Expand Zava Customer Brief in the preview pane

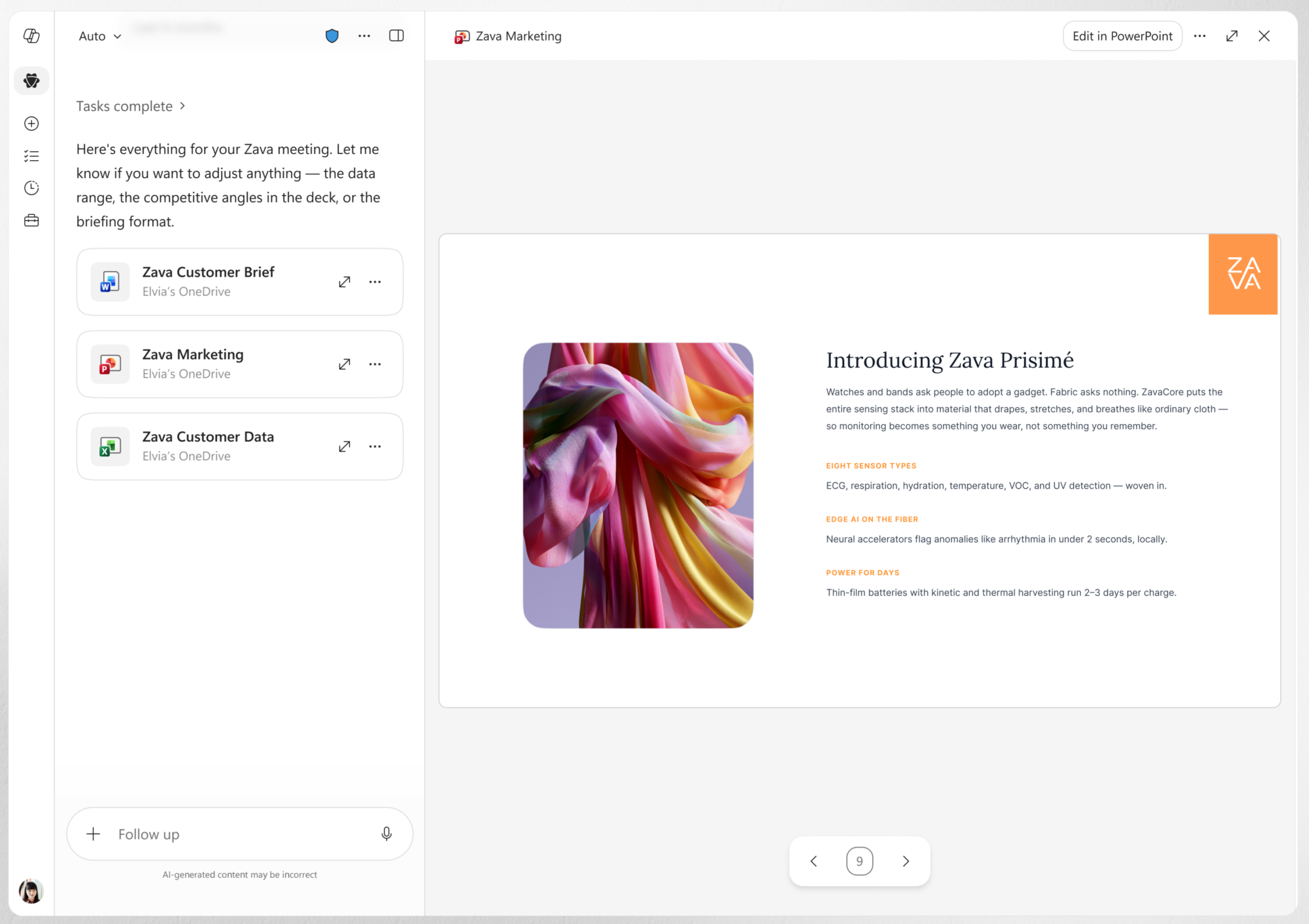tap(344, 282)
